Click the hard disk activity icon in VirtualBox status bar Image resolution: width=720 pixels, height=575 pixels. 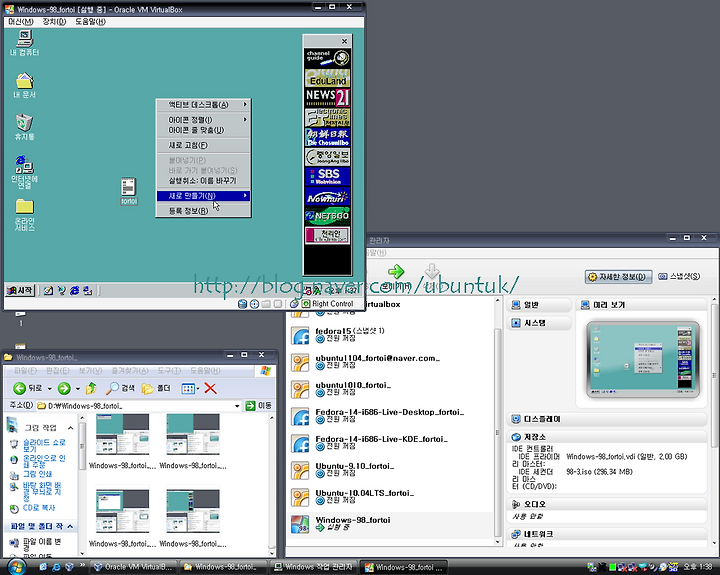(x=242, y=304)
